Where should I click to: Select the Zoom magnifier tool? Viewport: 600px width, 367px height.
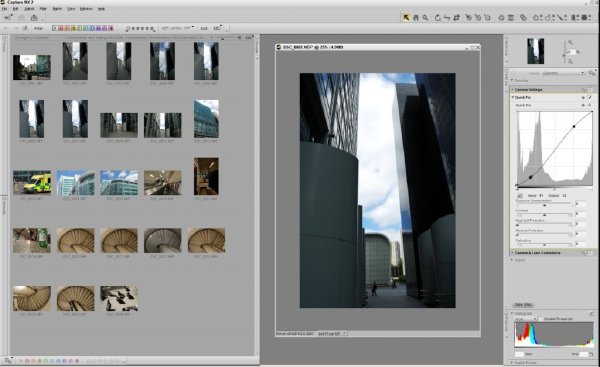pos(426,18)
